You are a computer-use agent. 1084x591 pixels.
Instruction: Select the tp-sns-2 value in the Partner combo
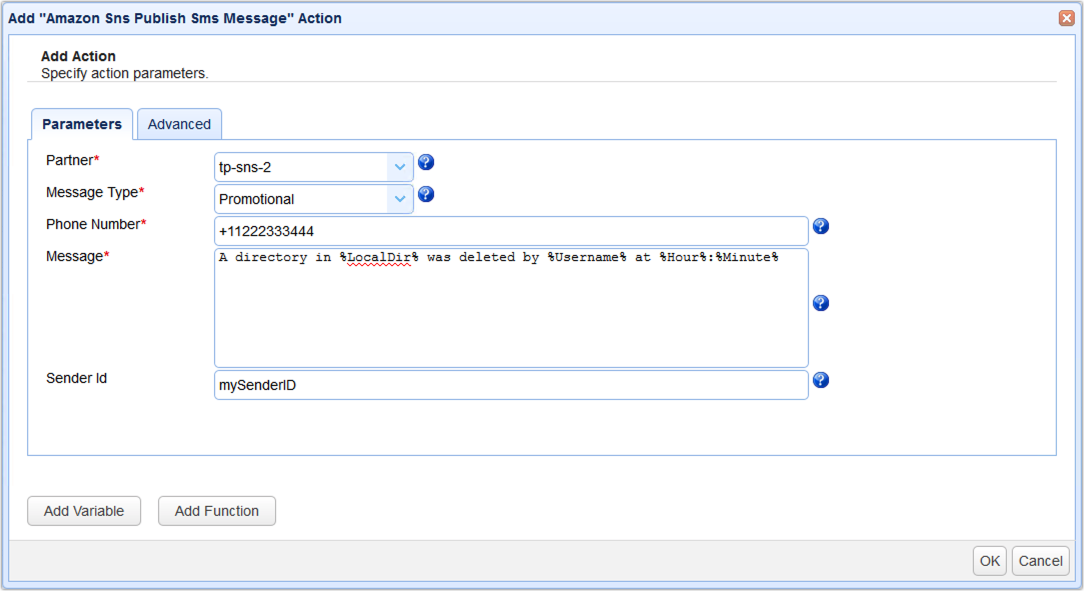coord(300,166)
